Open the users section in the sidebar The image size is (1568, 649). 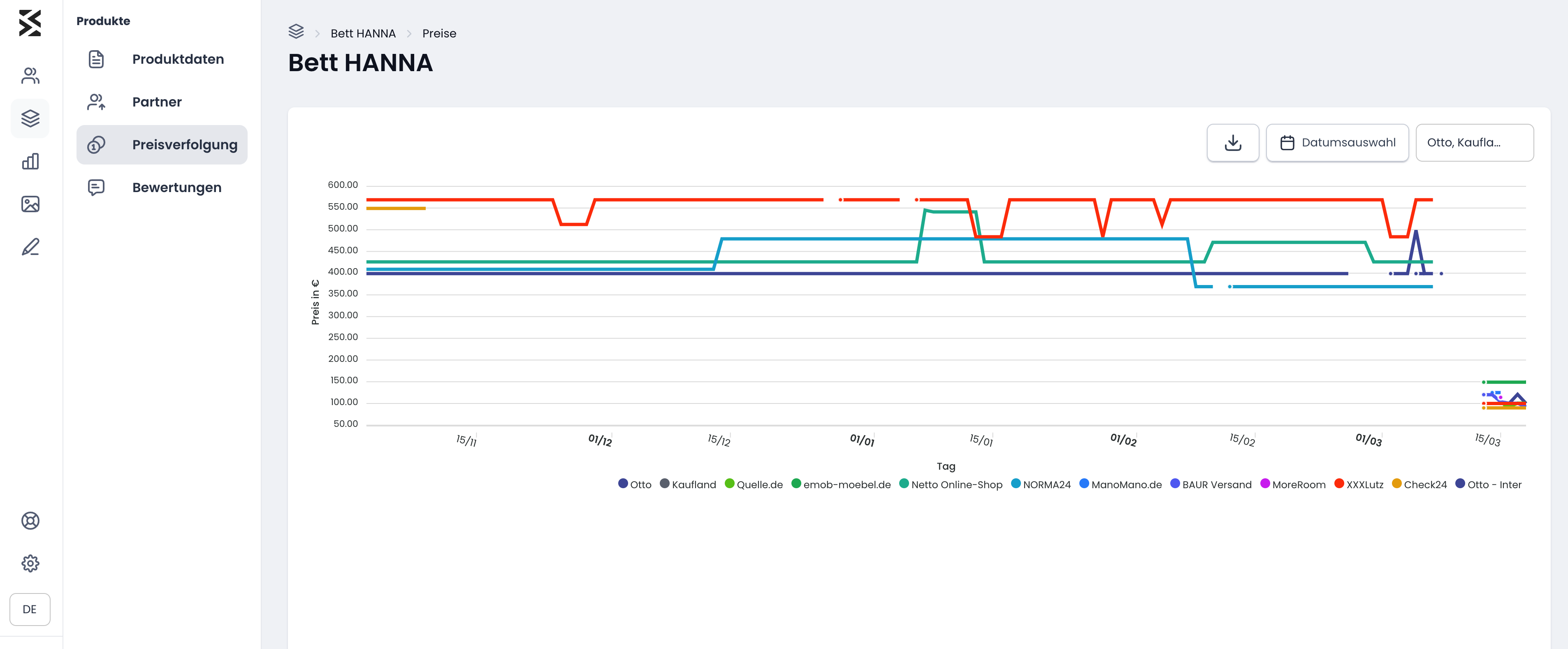click(x=30, y=76)
